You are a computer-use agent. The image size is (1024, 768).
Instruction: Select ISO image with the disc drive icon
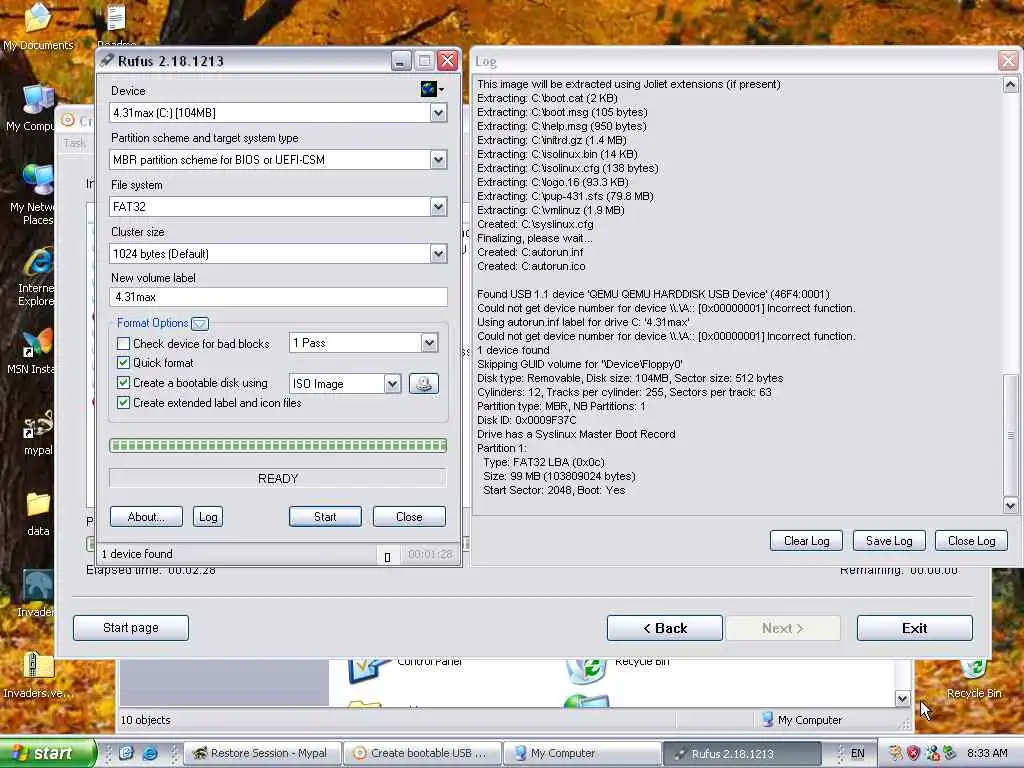tap(424, 383)
